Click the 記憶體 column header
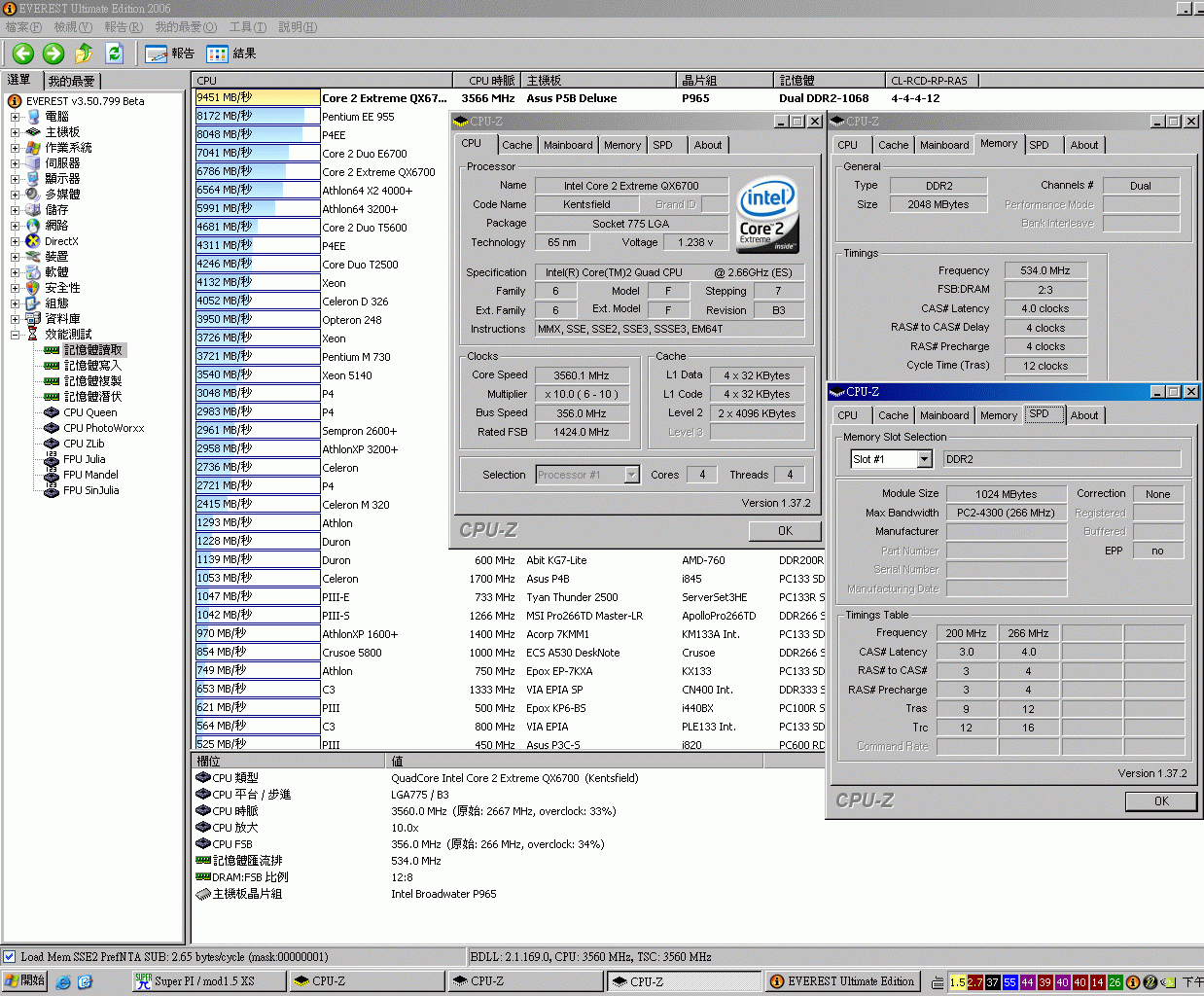This screenshot has width=1204, height=996. click(832, 81)
